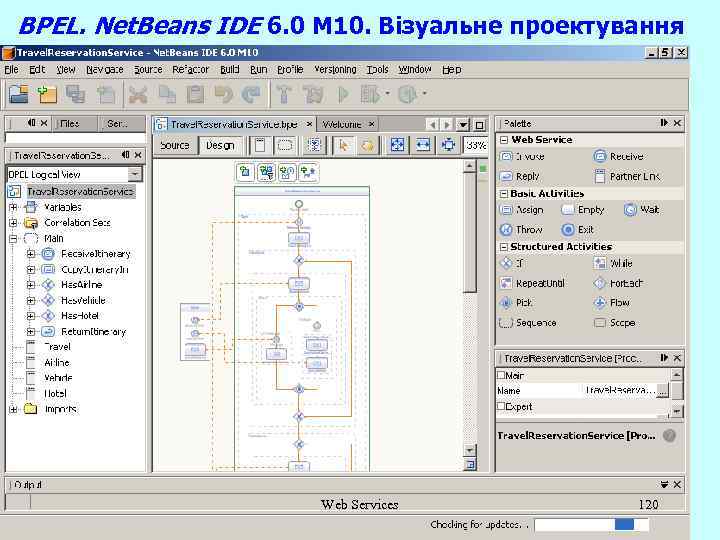The image size is (720, 540).
Task: Click the properties panel help icon
Action: click(669, 436)
